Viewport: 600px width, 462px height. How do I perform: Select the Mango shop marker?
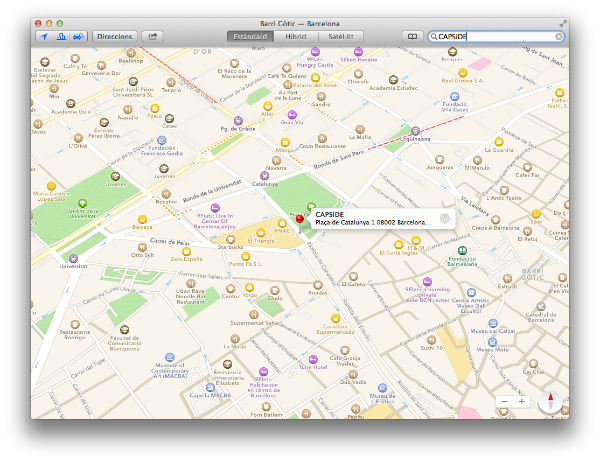(x=285, y=142)
